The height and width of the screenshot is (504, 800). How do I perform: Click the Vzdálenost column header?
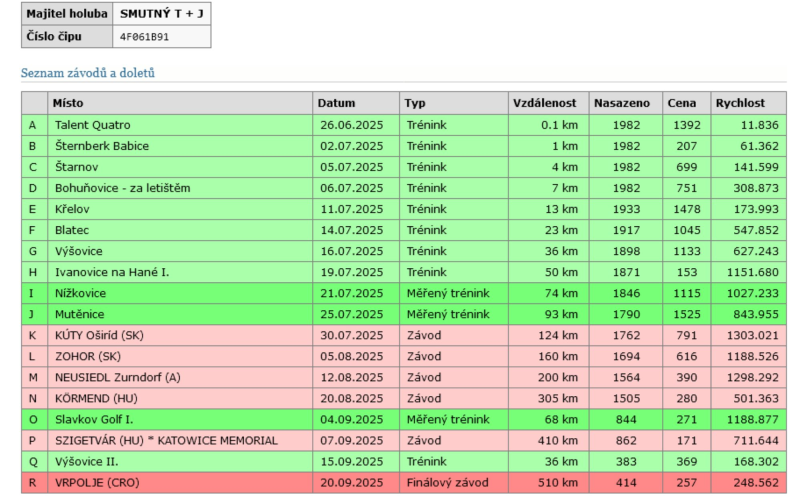[544, 103]
